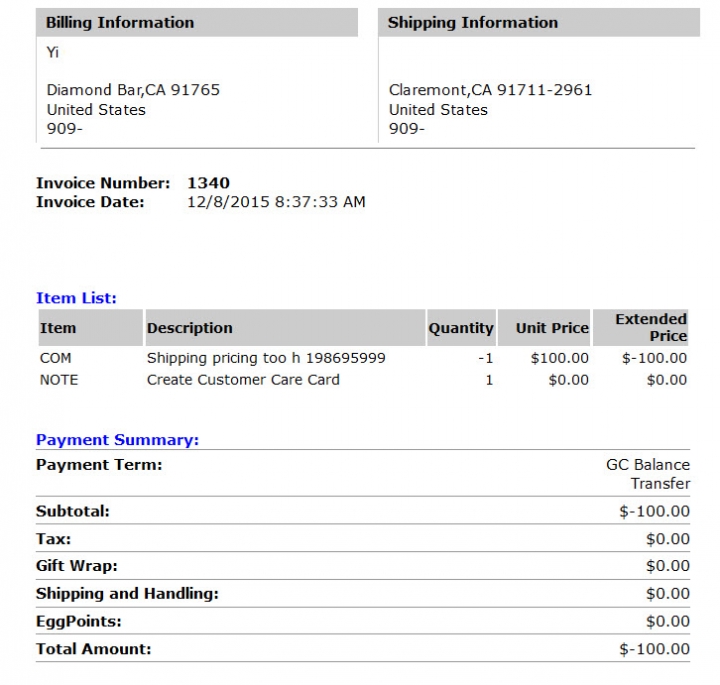
Task: Select the NOTE item row code
Action: (59, 380)
